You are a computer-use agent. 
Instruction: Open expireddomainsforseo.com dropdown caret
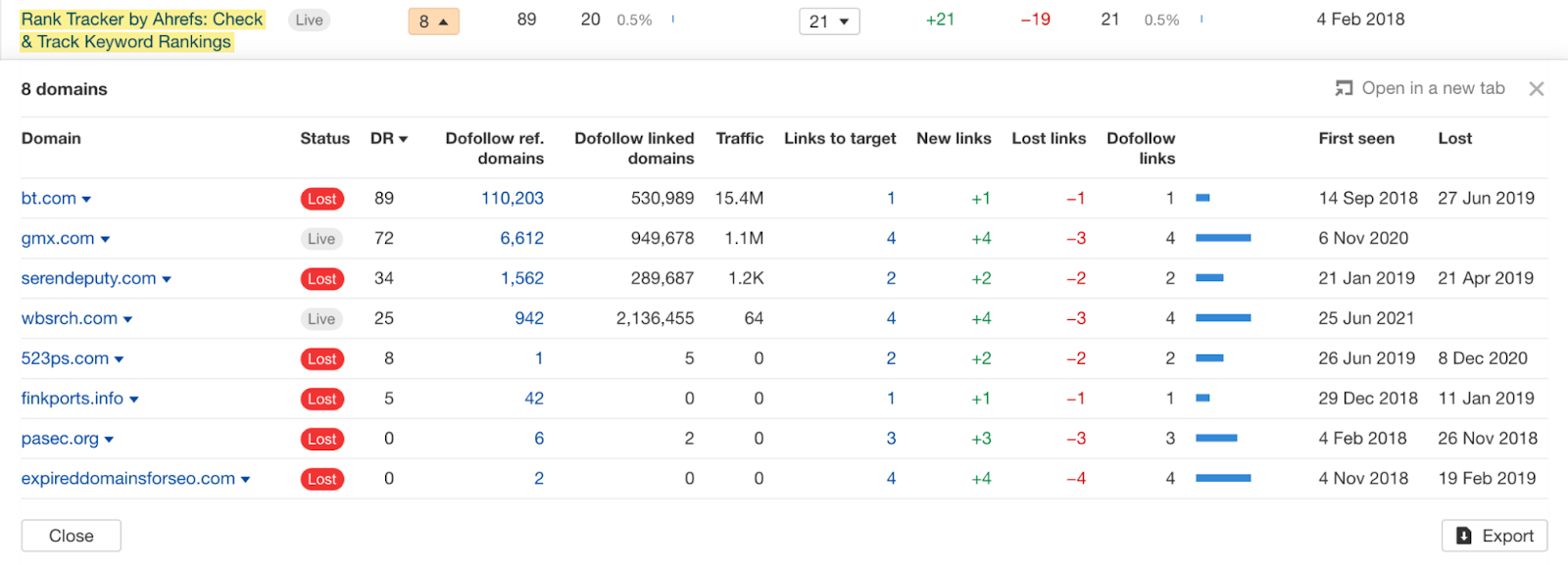click(x=245, y=480)
